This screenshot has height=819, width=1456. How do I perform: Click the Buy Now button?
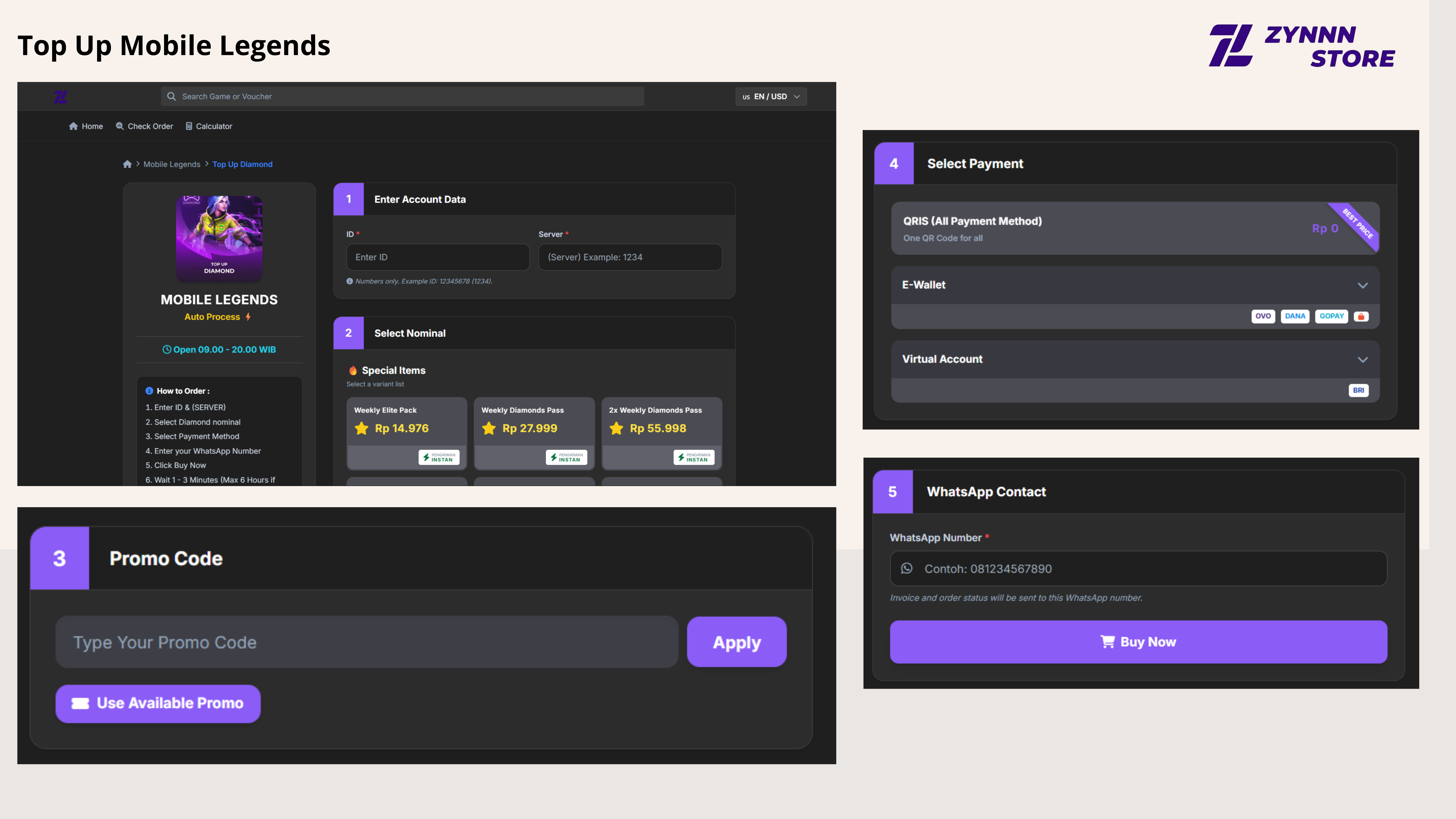click(x=1138, y=642)
